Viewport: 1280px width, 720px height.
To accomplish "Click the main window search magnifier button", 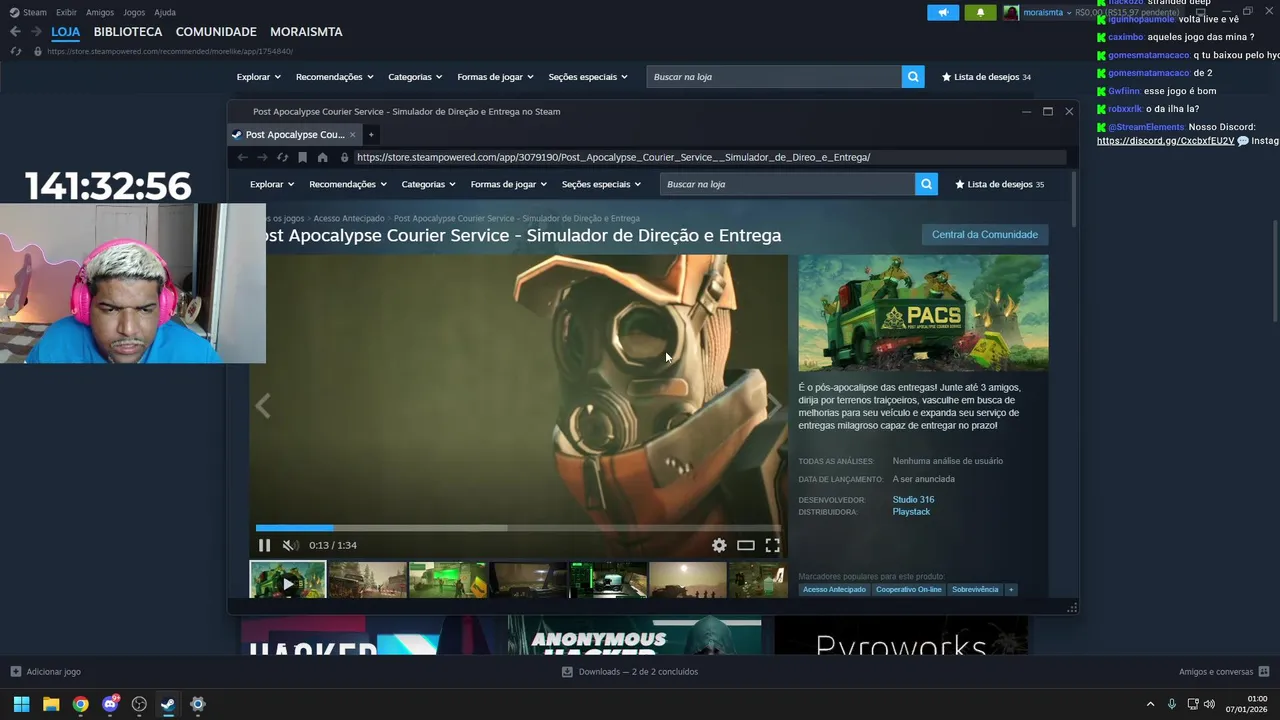I will click(x=913, y=77).
